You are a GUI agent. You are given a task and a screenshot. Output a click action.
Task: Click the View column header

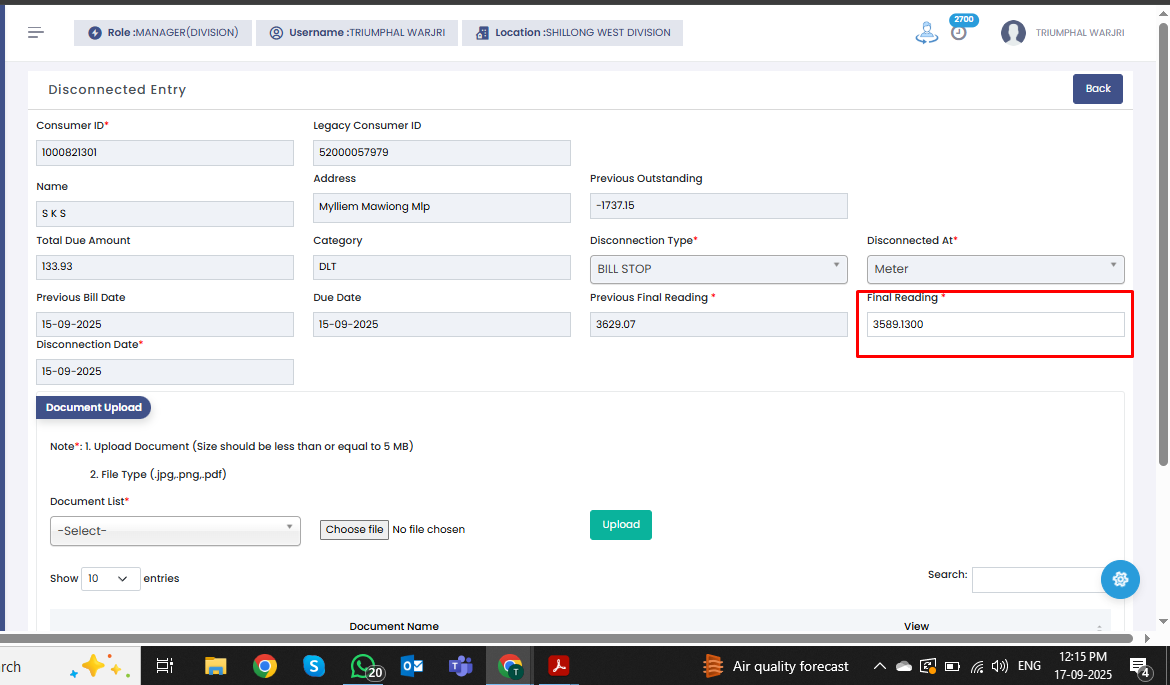[916, 626]
